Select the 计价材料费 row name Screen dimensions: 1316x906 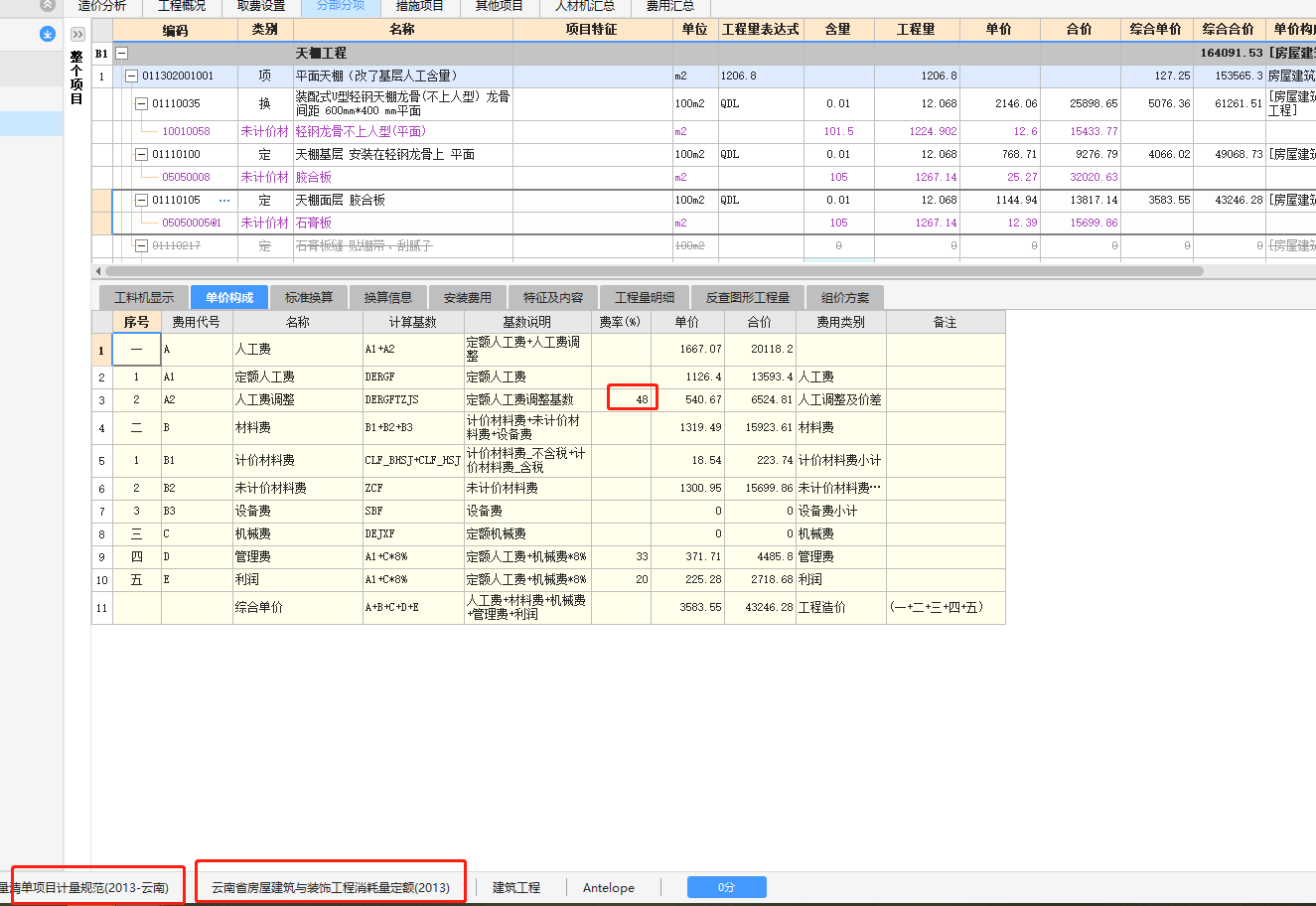point(298,461)
